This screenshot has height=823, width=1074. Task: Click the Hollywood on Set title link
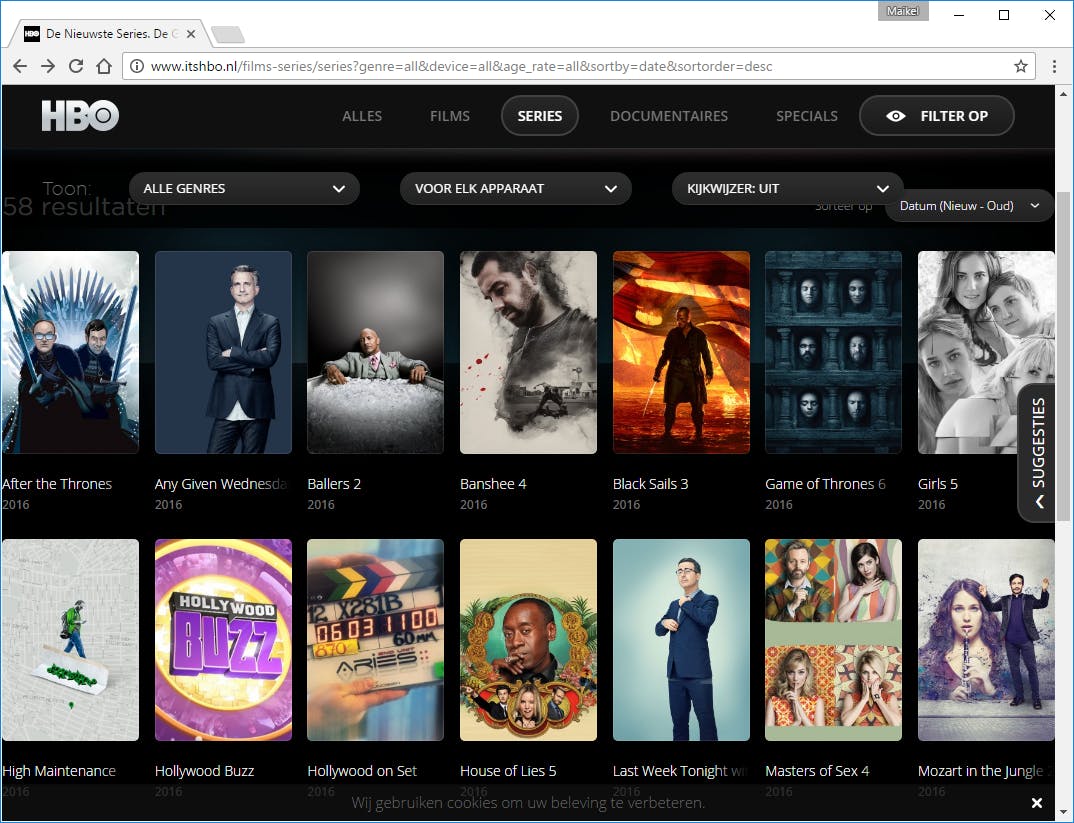pos(362,771)
